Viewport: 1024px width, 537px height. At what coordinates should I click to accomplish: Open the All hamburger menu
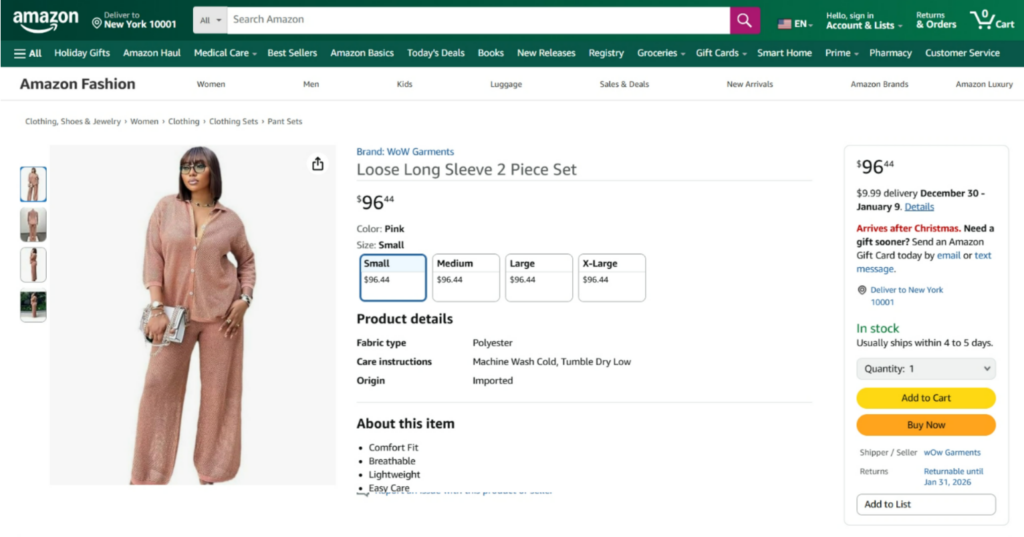tap(28, 53)
